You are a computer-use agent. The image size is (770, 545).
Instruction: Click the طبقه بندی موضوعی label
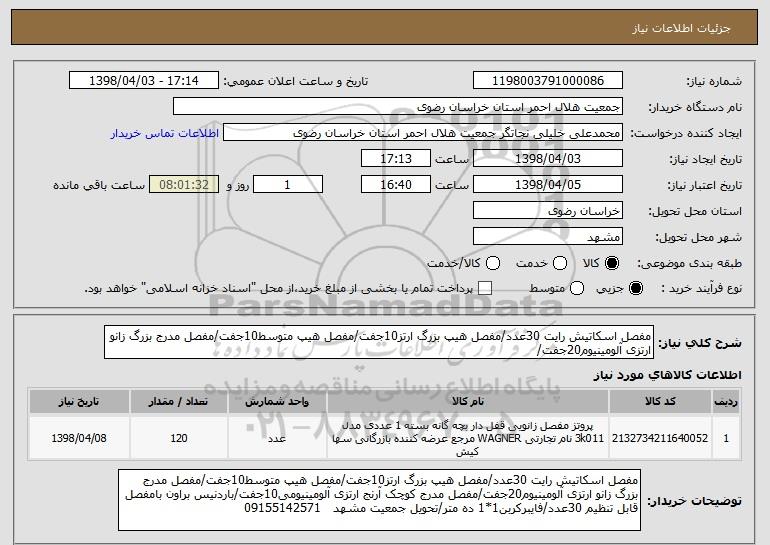coord(689,264)
